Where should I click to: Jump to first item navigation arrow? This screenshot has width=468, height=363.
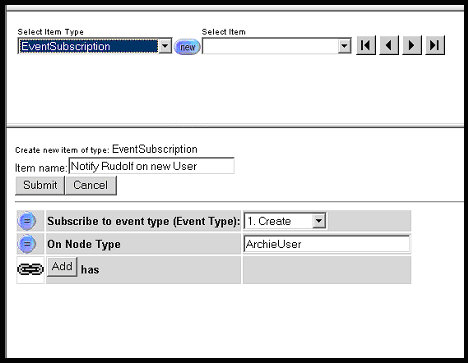[x=366, y=45]
